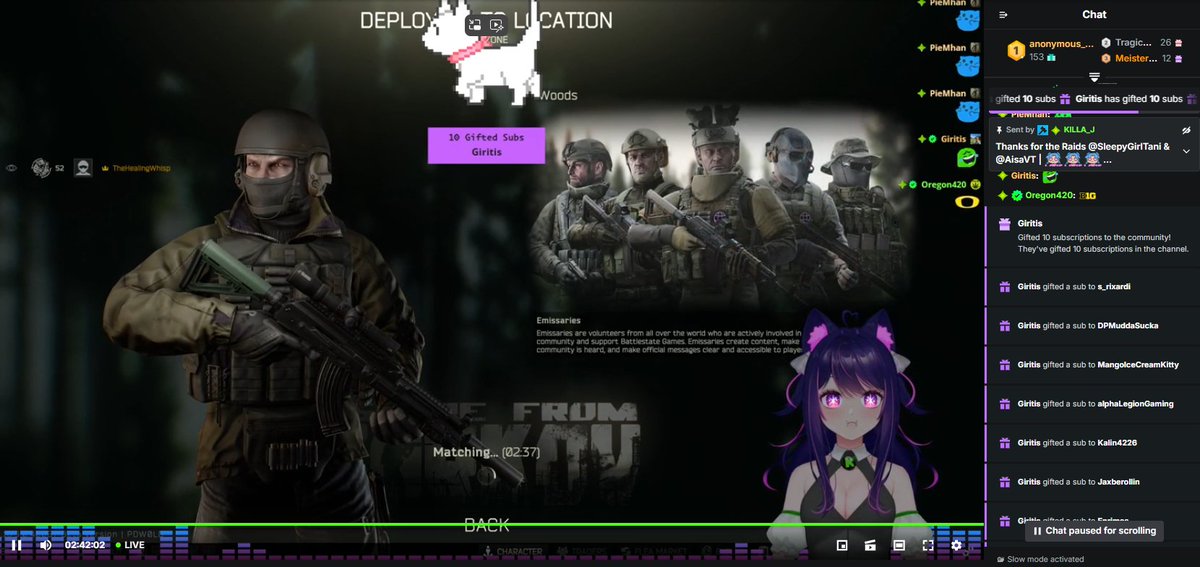Click the eye icon beside player level
The height and width of the screenshot is (567, 1200).
(x=12, y=168)
